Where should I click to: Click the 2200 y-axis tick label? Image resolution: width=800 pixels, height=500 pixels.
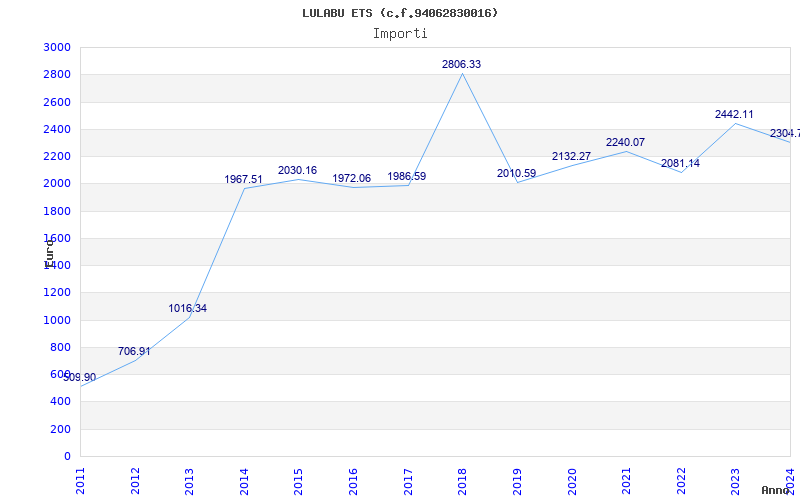coord(57,156)
